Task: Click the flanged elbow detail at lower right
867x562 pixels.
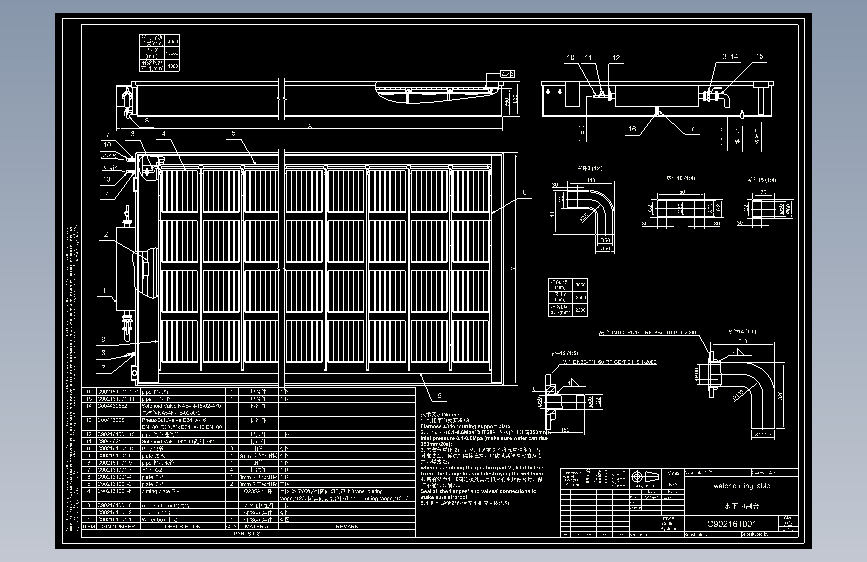Action: [x=741, y=384]
